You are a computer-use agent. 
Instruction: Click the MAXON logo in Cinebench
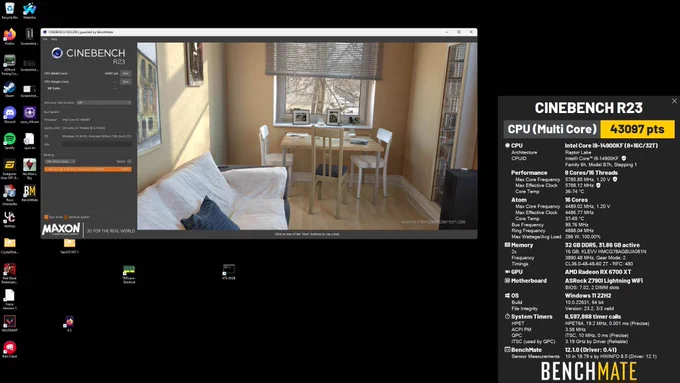point(61,229)
